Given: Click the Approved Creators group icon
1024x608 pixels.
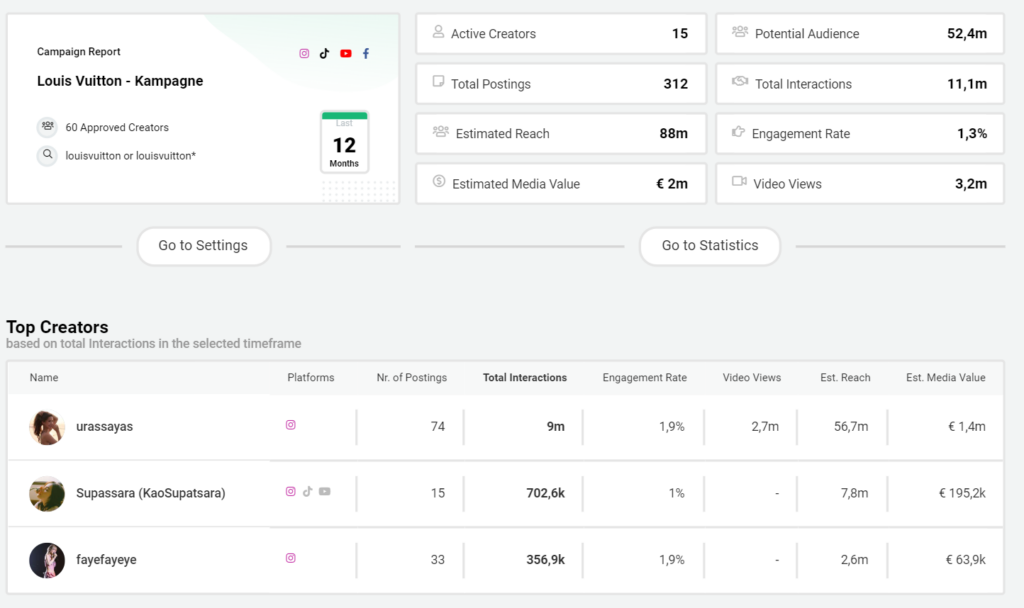Looking at the screenshot, I should click(x=47, y=127).
